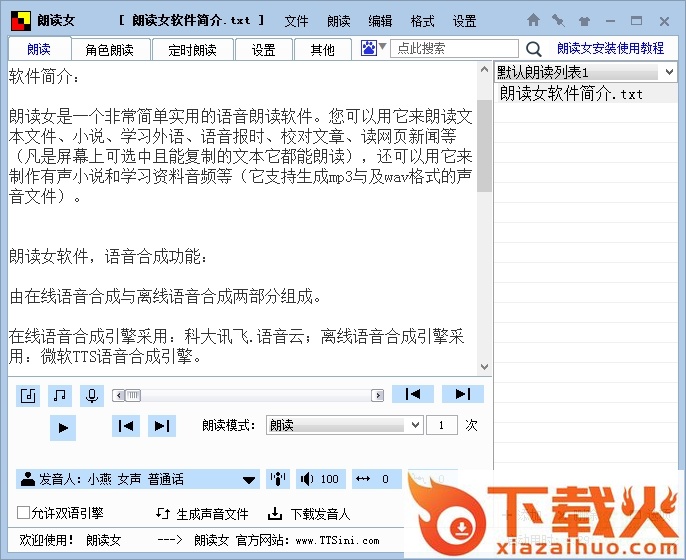Click the microphone icon button
This screenshot has width=686, height=560.
pos(92,396)
